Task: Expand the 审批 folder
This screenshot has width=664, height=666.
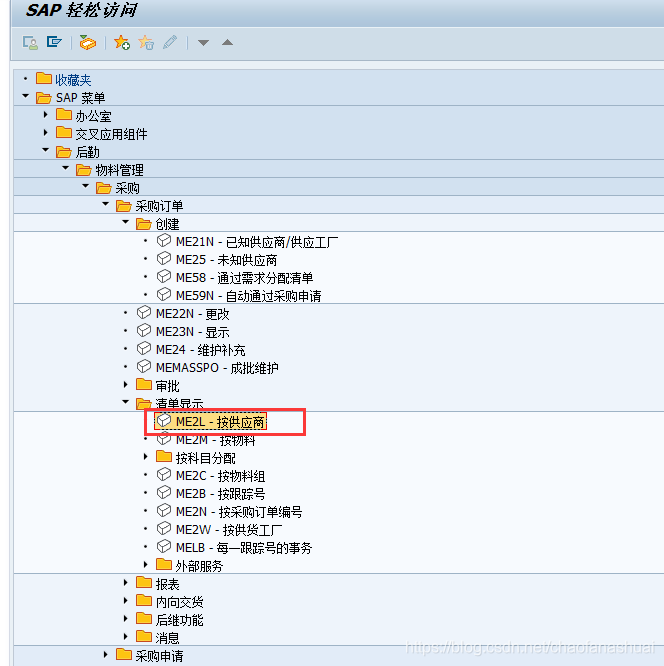Action: [125, 385]
